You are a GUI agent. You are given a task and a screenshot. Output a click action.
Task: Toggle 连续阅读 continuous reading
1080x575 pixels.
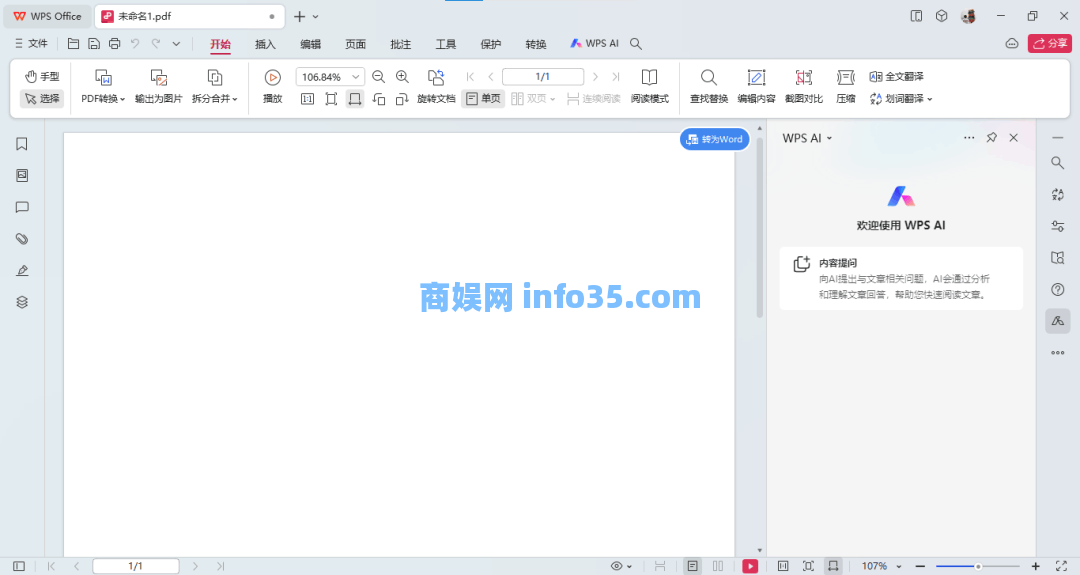593,99
